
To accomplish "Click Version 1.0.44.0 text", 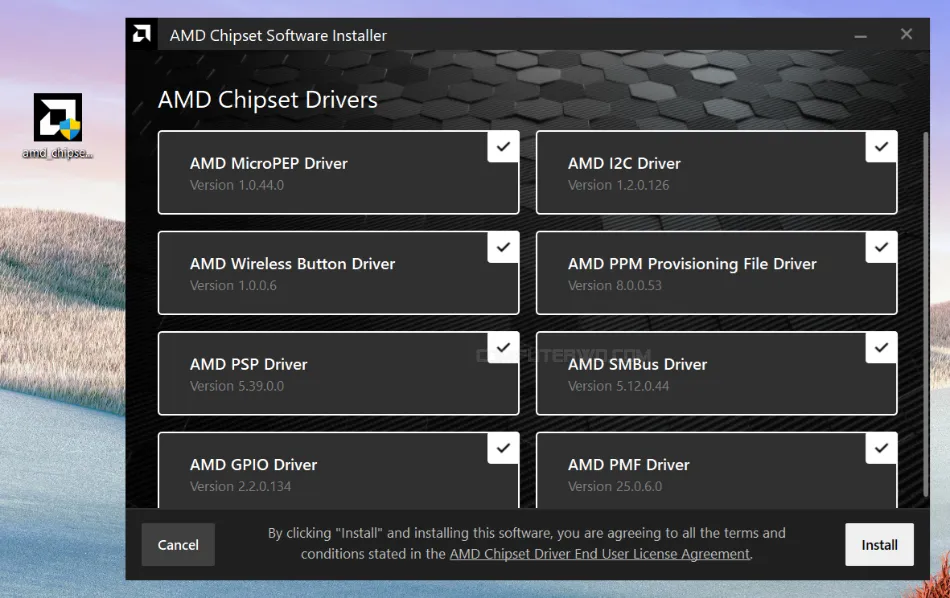I will click(236, 185).
